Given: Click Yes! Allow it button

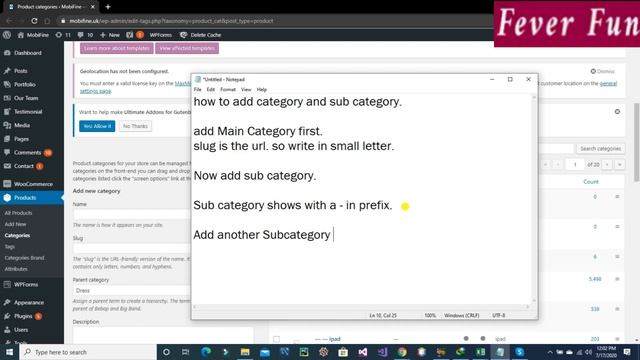Looking at the screenshot, I should coord(97,126).
